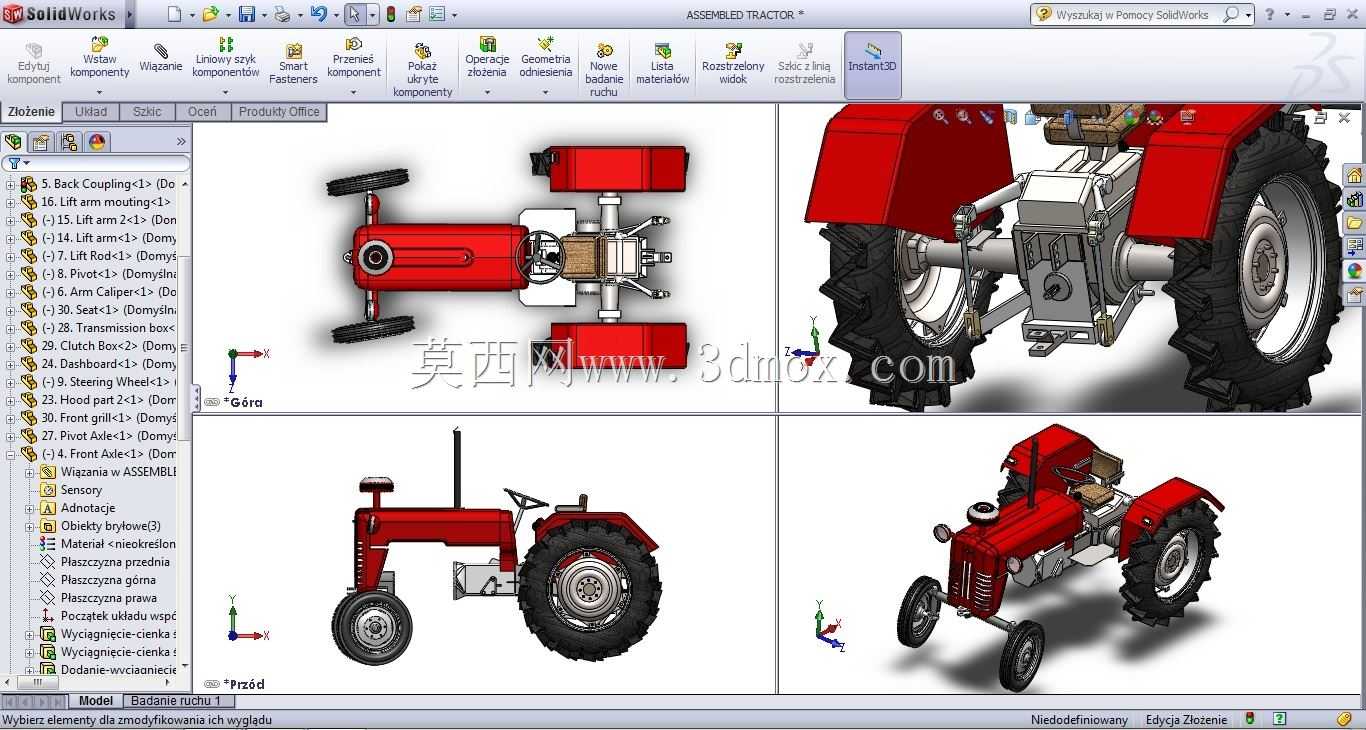Open the help question mark icon
This screenshot has height=730, width=1366.
coord(1270,14)
